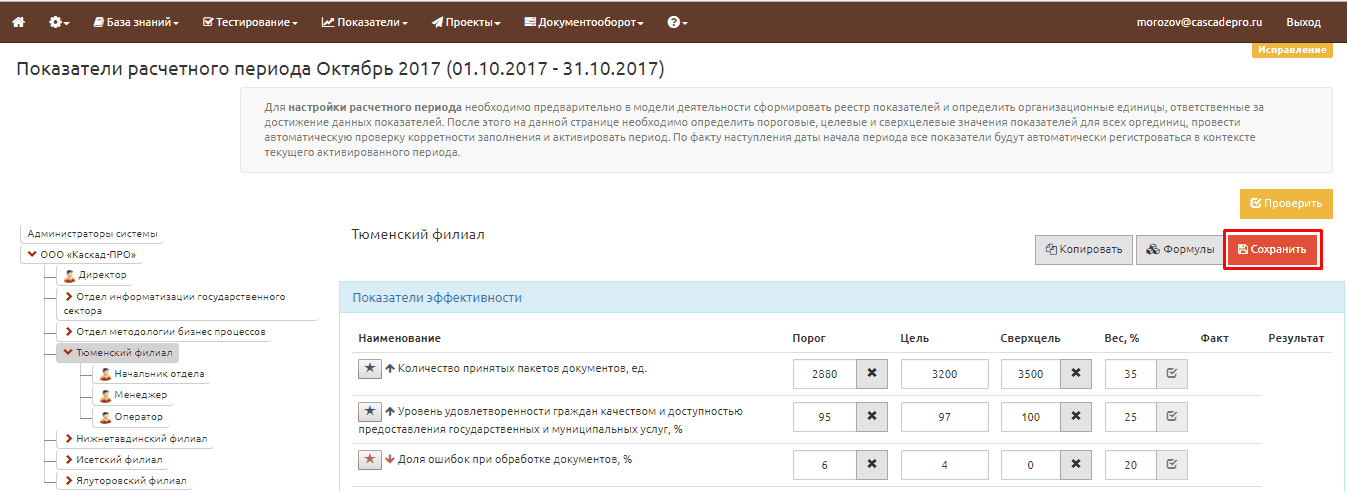Go to the home icon in navbar

tap(18, 22)
